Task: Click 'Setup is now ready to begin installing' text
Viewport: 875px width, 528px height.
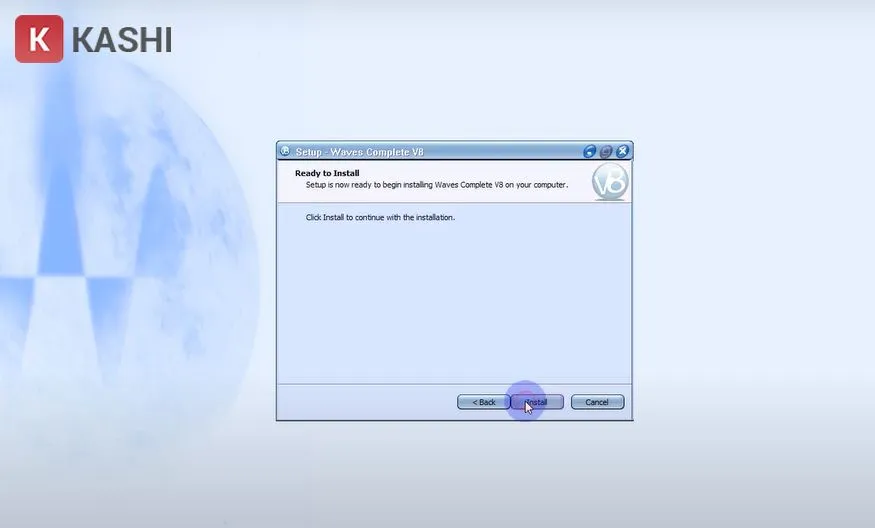Action: click(436, 185)
